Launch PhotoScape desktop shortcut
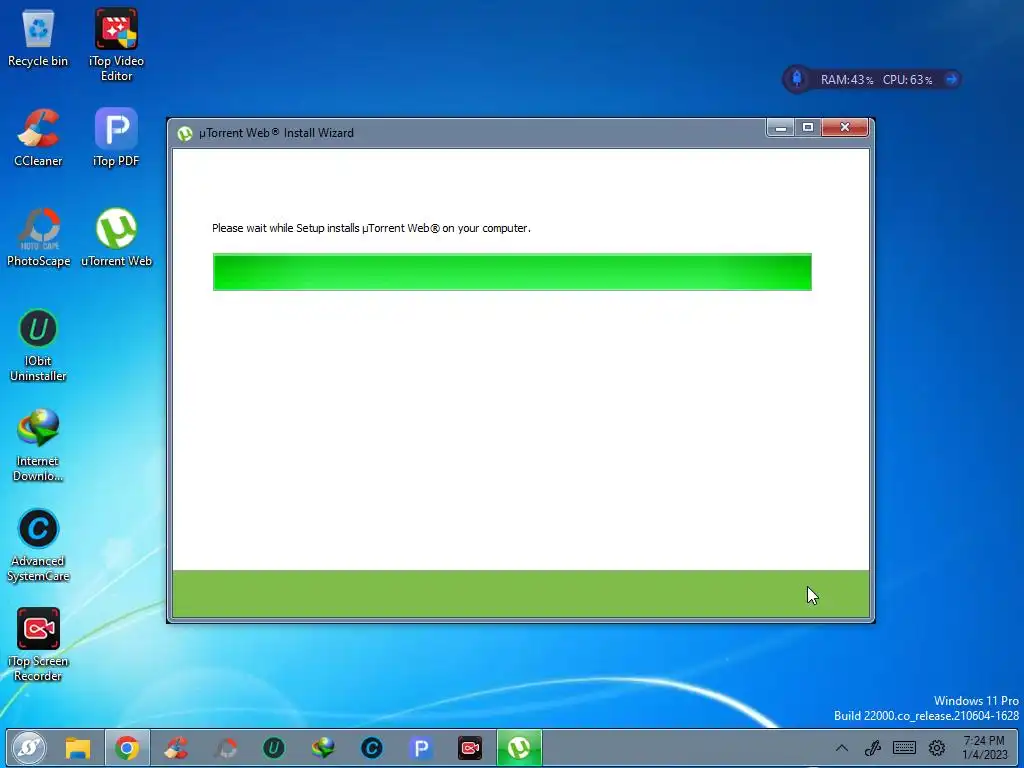The width and height of the screenshot is (1024, 768). click(x=38, y=238)
